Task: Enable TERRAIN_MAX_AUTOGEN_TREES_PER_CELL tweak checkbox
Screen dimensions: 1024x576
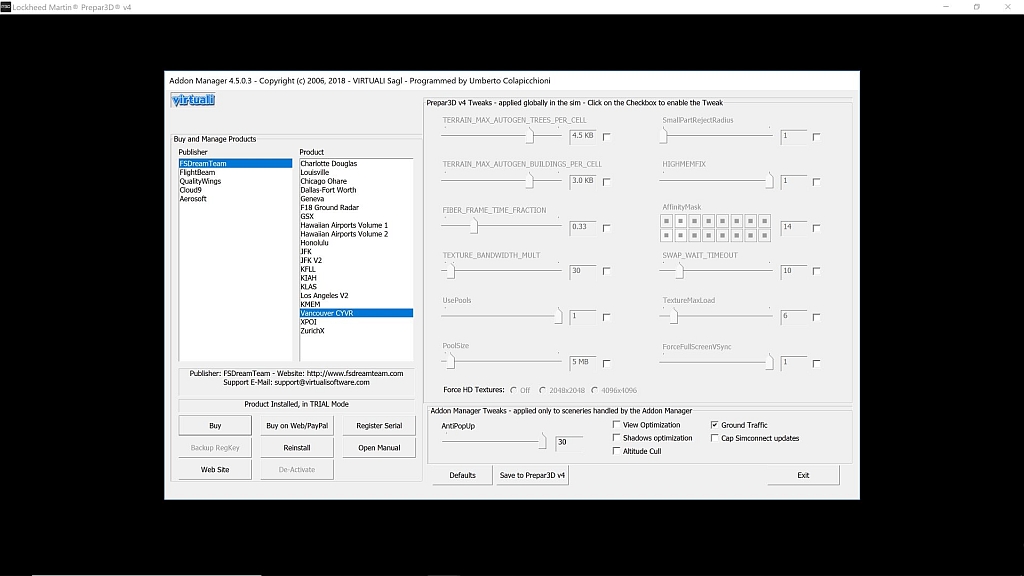Action: pyautogui.click(x=606, y=136)
